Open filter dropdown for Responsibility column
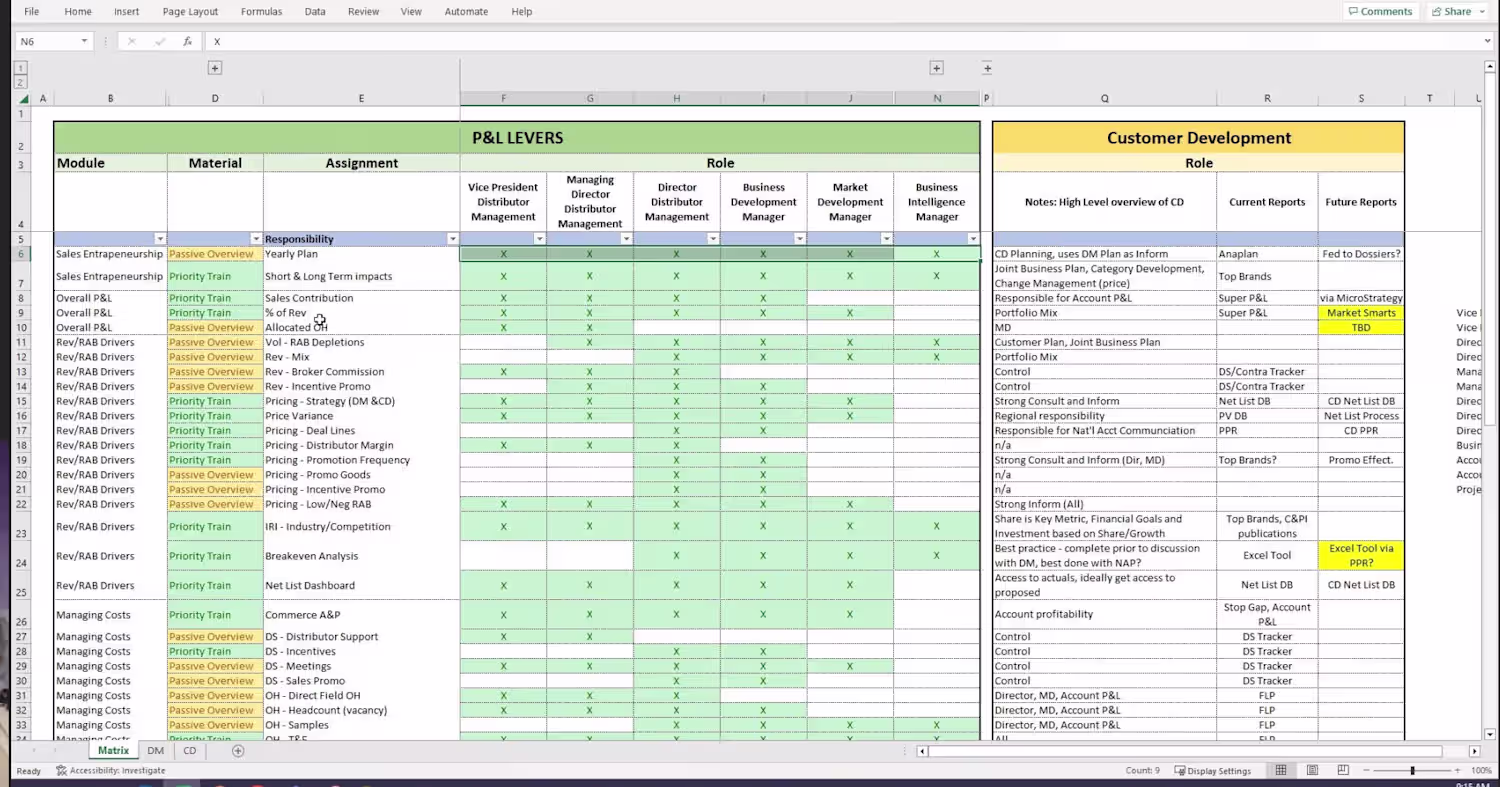Screen dimensions: 1500x787 (x=453, y=239)
